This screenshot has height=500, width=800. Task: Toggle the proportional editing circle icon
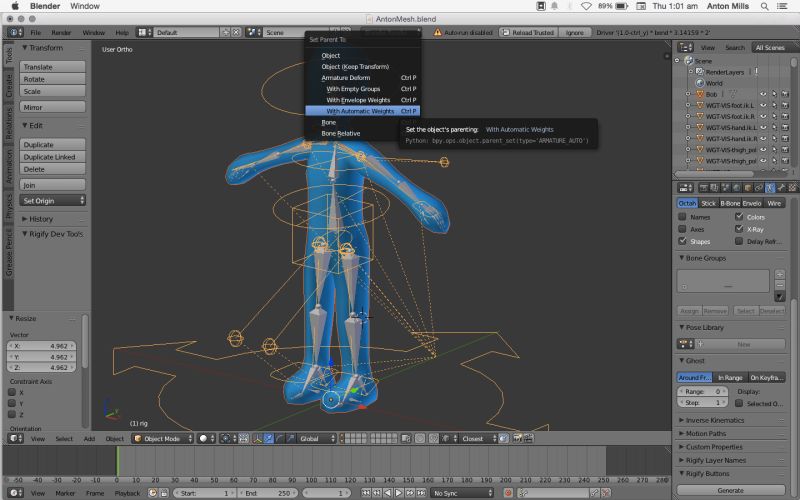420,438
